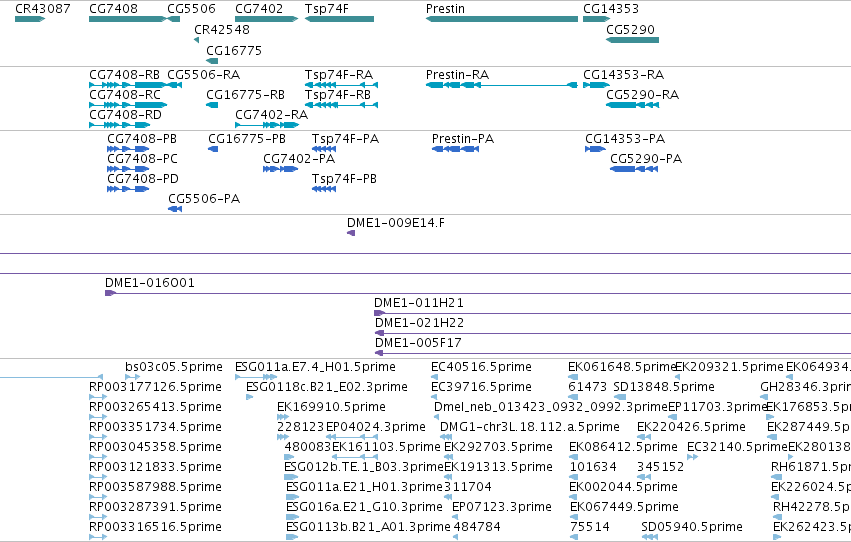This screenshot has height=542, width=851.
Task: Select the DME1-011H21 clone feature
Action: (x=612, y=313)
